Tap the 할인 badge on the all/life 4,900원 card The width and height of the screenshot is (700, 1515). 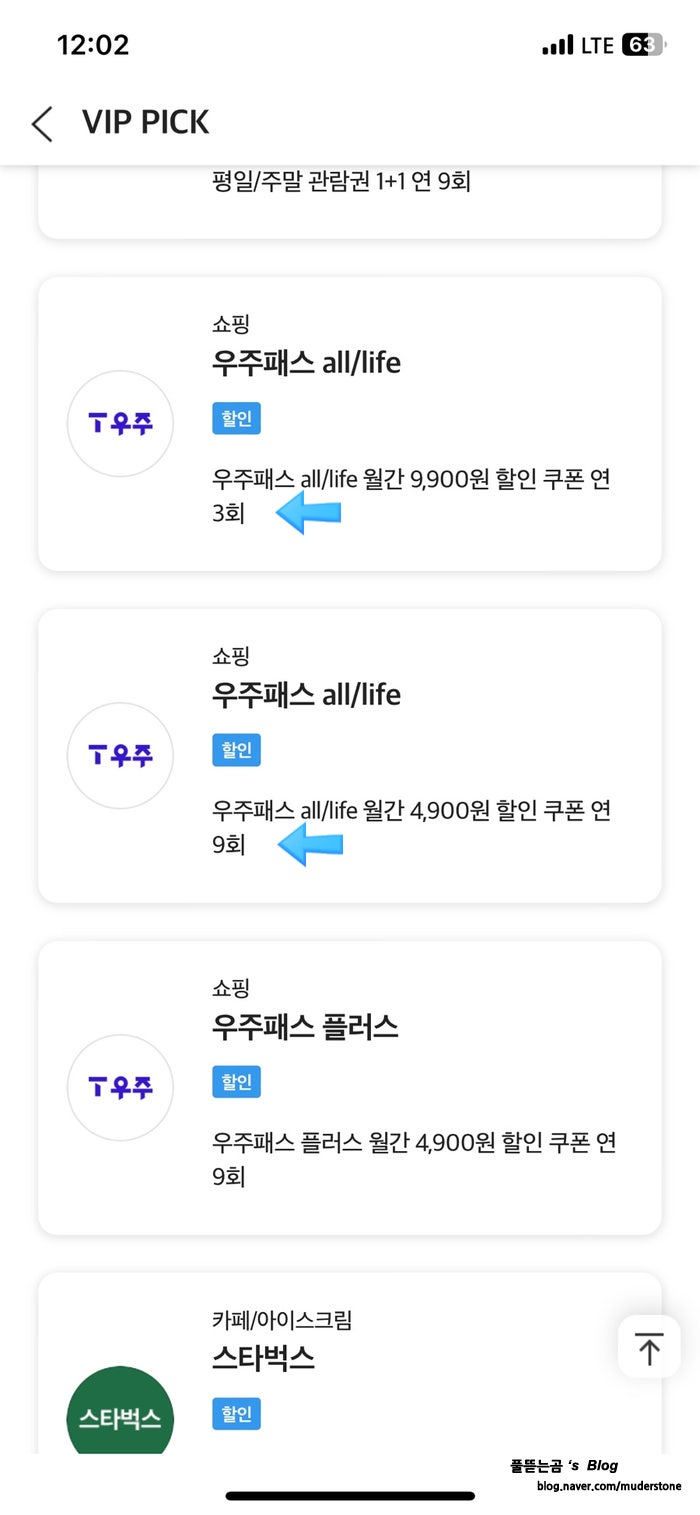236,750
